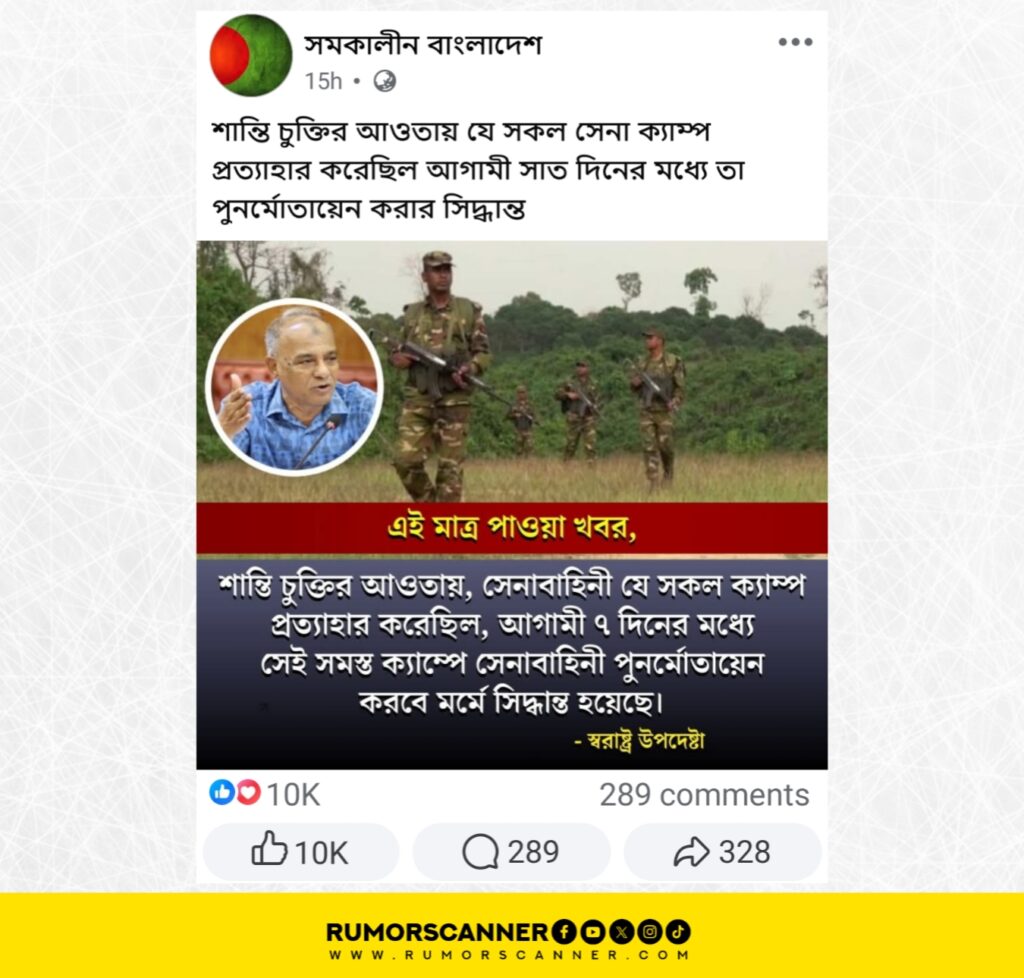Click the blue like reaction icon

(x=222, y=792)
